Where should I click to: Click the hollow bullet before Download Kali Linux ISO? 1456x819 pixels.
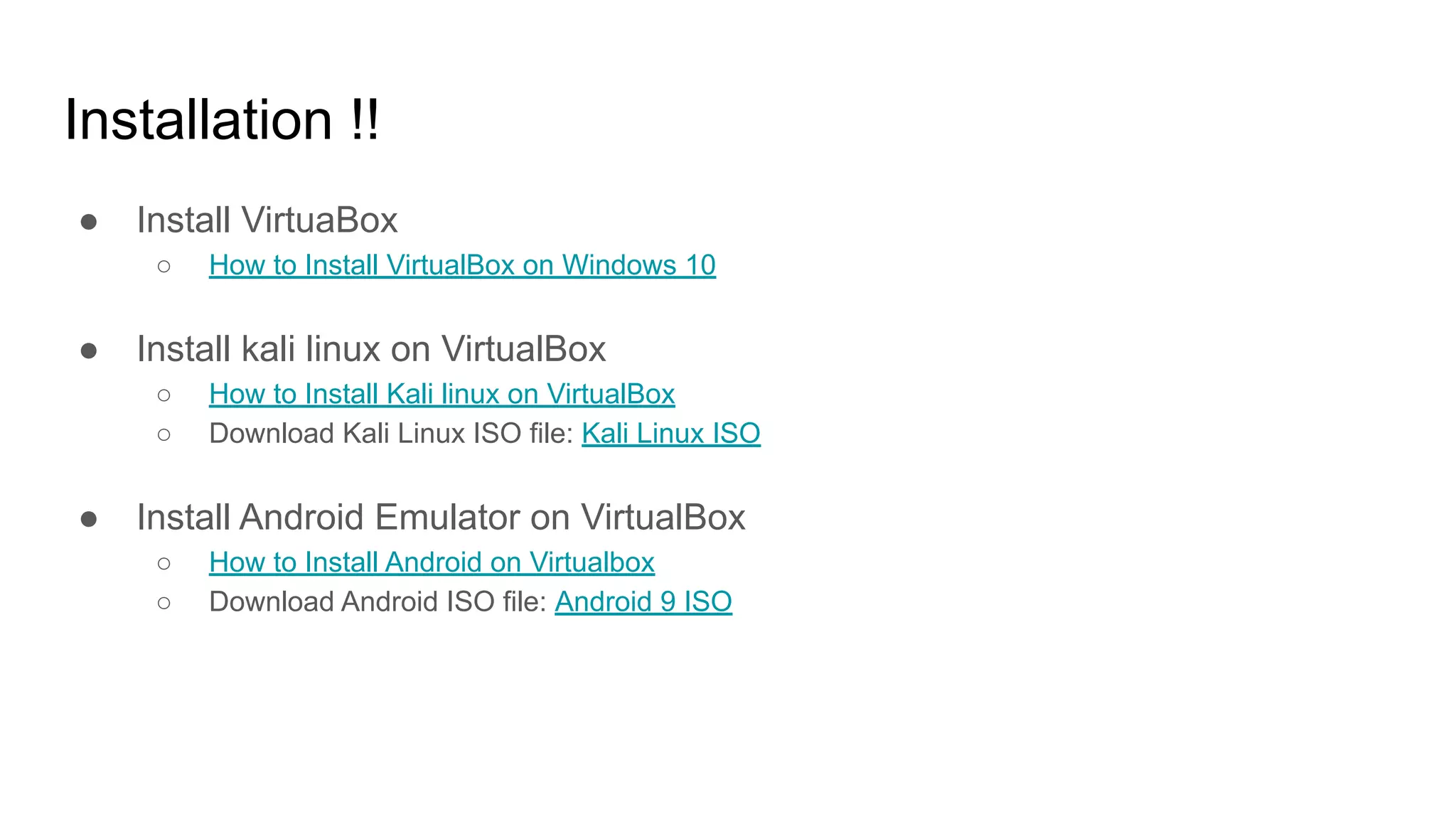point(164,434)
